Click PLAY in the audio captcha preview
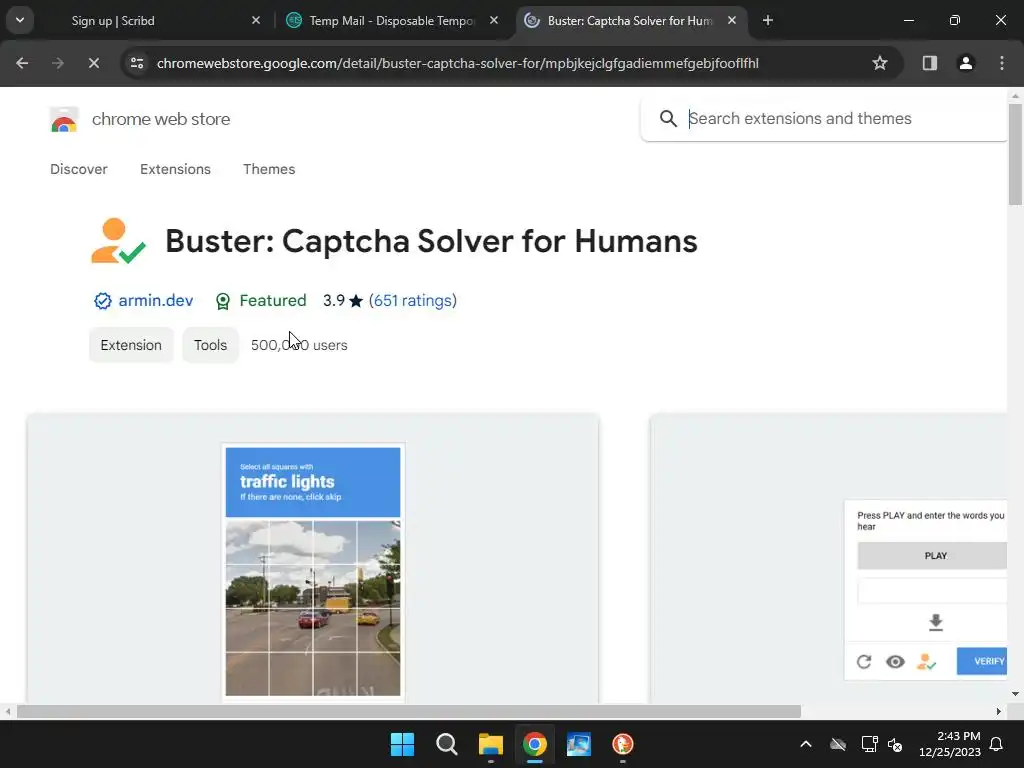Viewport: 1024px width, 768px height. point(932,556)
